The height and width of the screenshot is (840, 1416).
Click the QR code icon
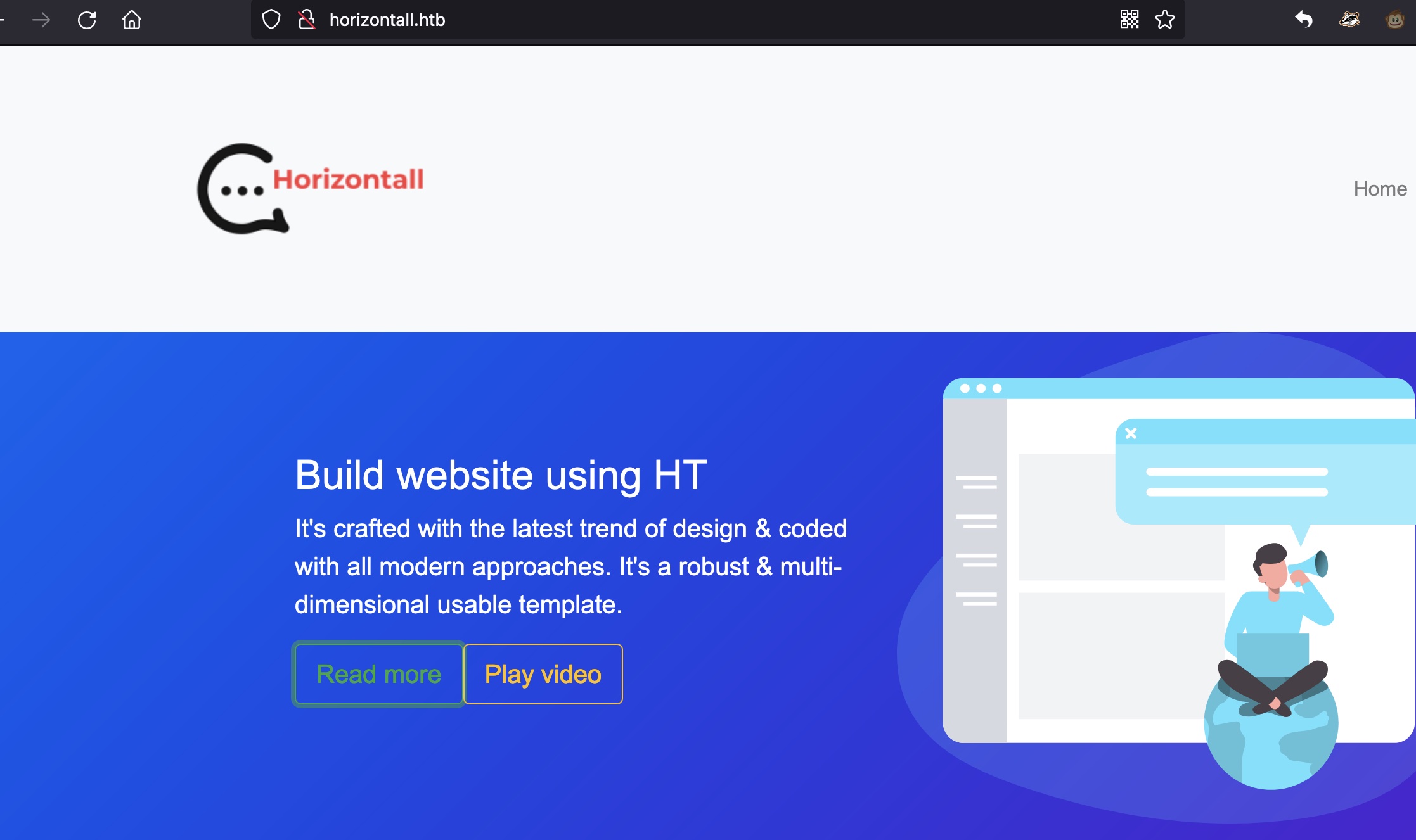click(1130, 20)
